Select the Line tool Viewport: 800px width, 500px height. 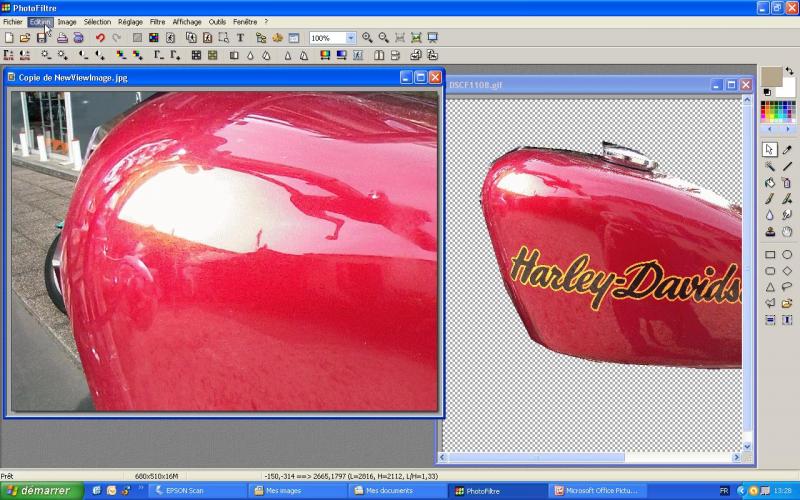(787, 166)
